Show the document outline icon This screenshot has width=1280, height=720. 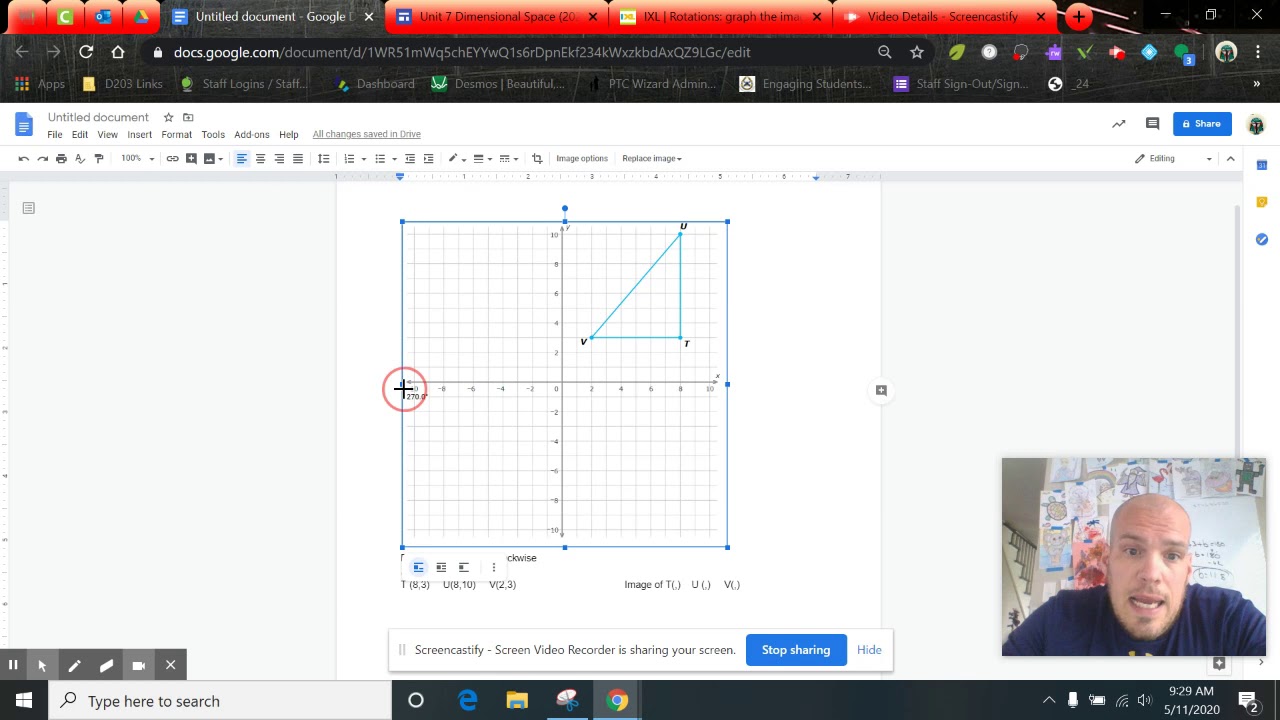28,208
